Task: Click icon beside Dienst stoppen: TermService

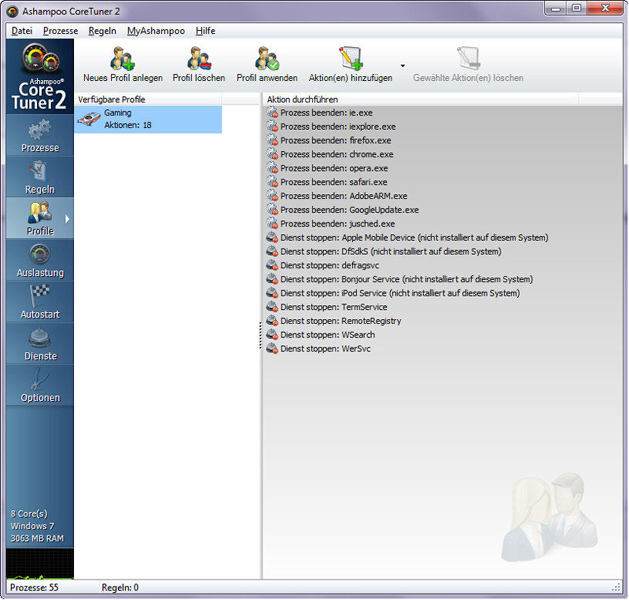Action: point(272,307)
